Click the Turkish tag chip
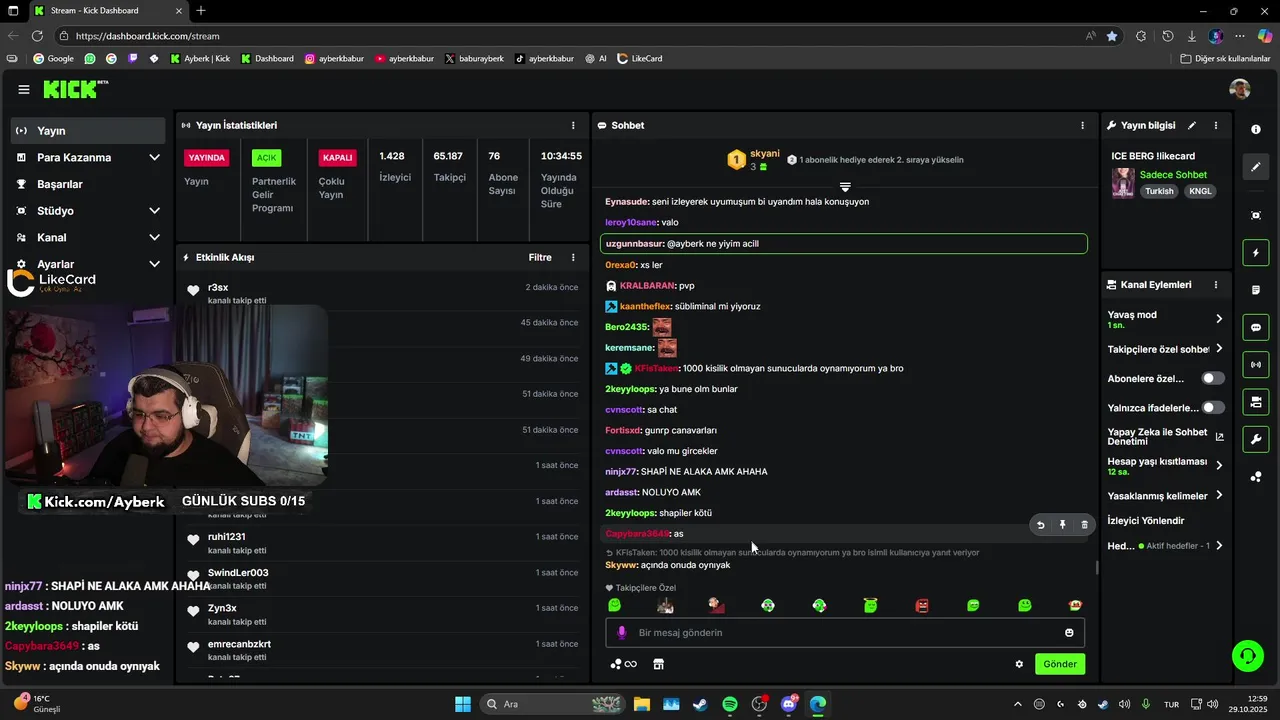The width and height of the screenshot is (1280, 720). 1159,191
